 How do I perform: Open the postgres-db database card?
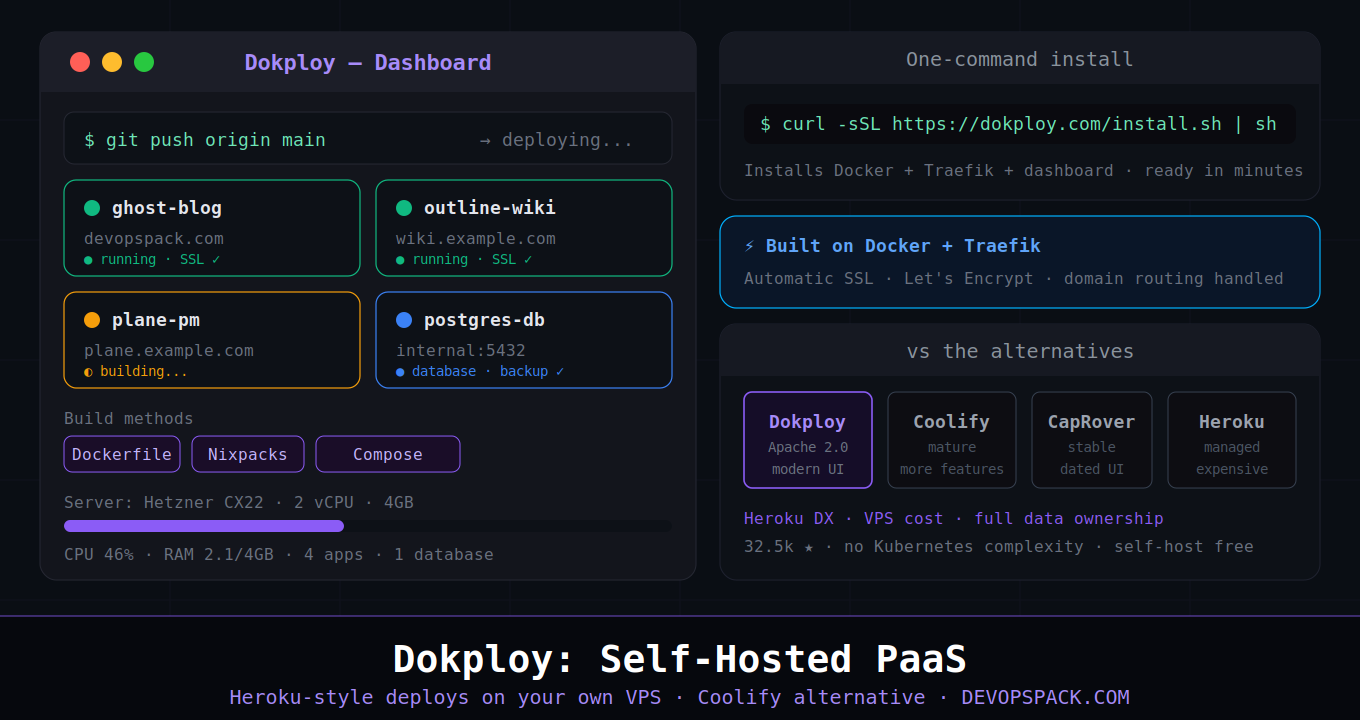(524, 340)
